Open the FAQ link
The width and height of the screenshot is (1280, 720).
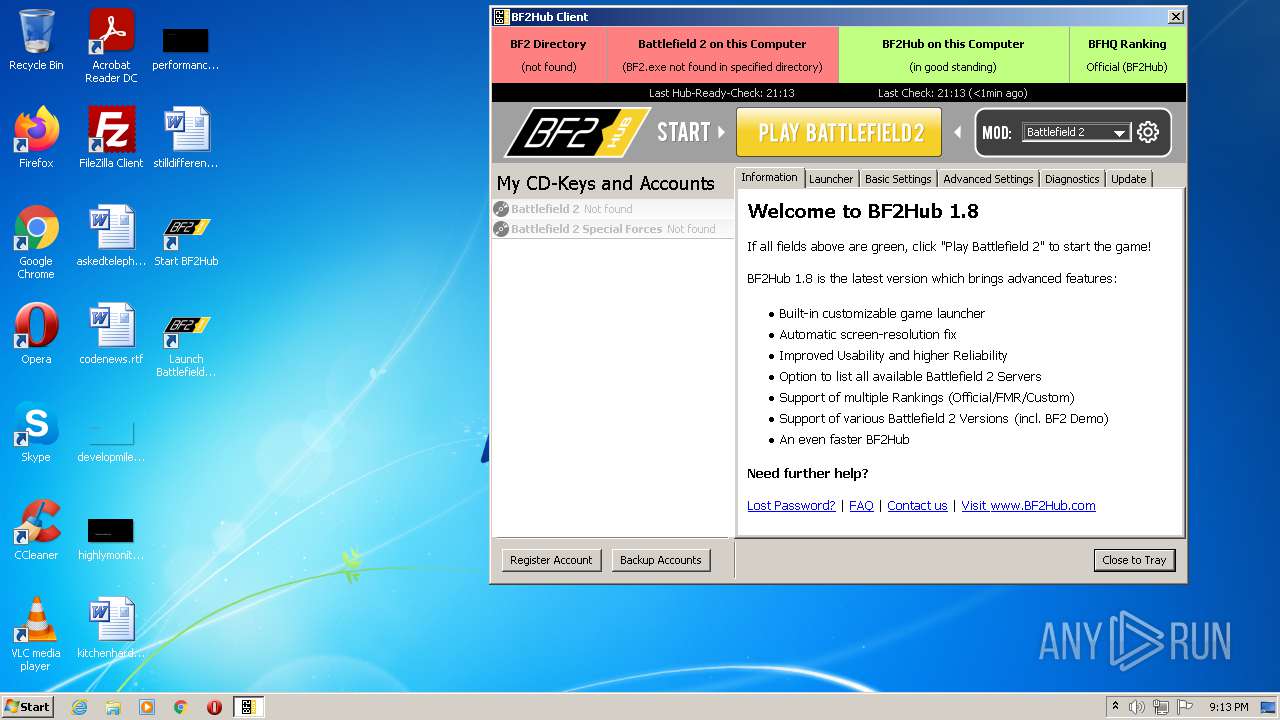861,506
